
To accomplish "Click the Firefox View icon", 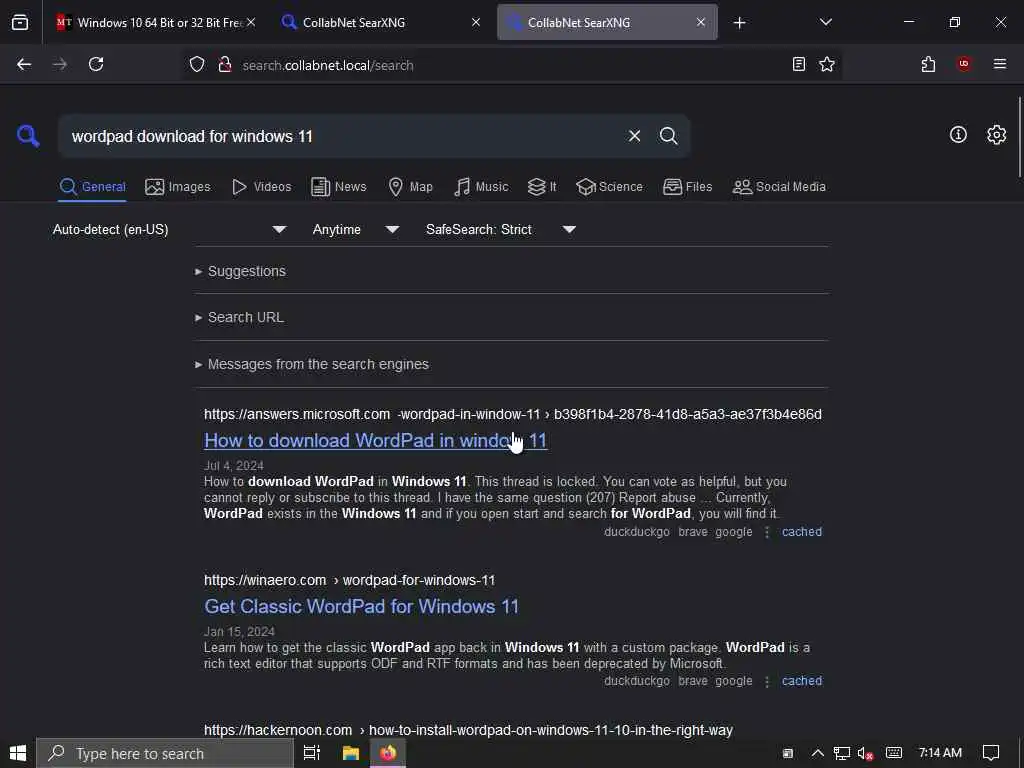I will (x=20, y=22).
